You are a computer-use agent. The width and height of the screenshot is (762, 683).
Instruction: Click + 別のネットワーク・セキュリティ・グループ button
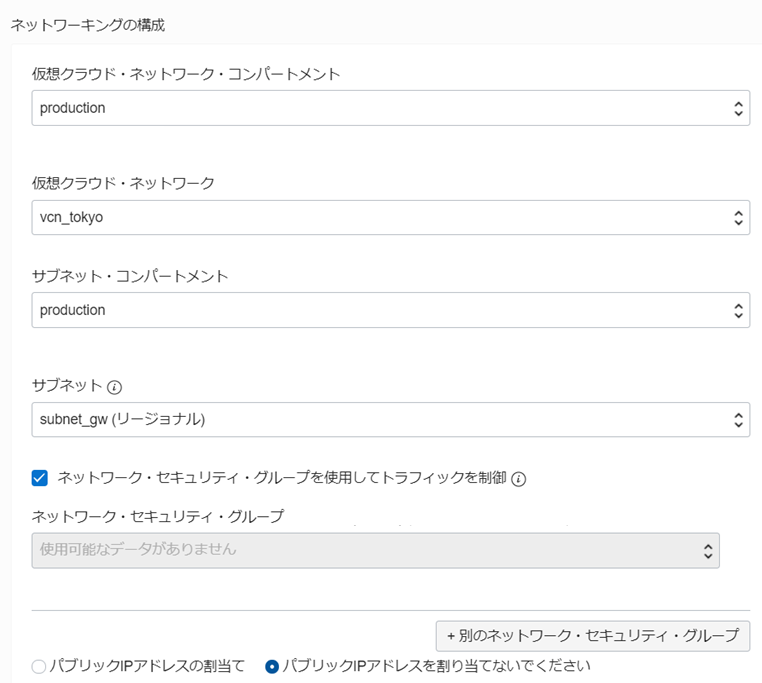coord(593,636)
